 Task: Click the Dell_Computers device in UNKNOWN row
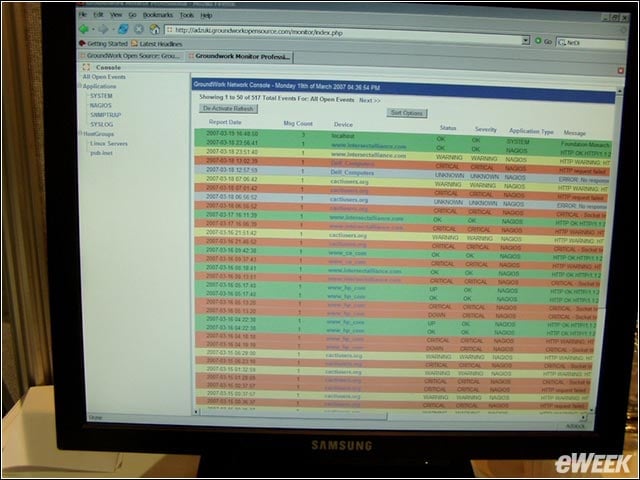pos(352,173)
